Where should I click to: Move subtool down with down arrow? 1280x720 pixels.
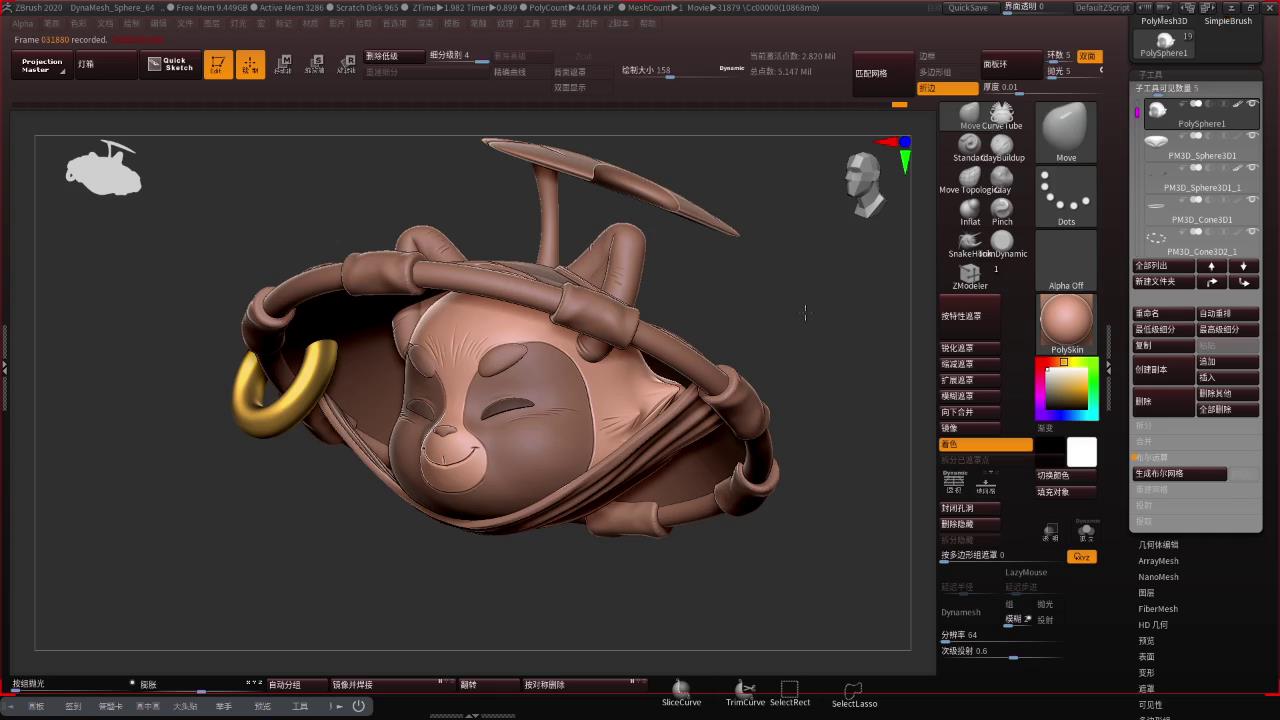click(1244, 266)
